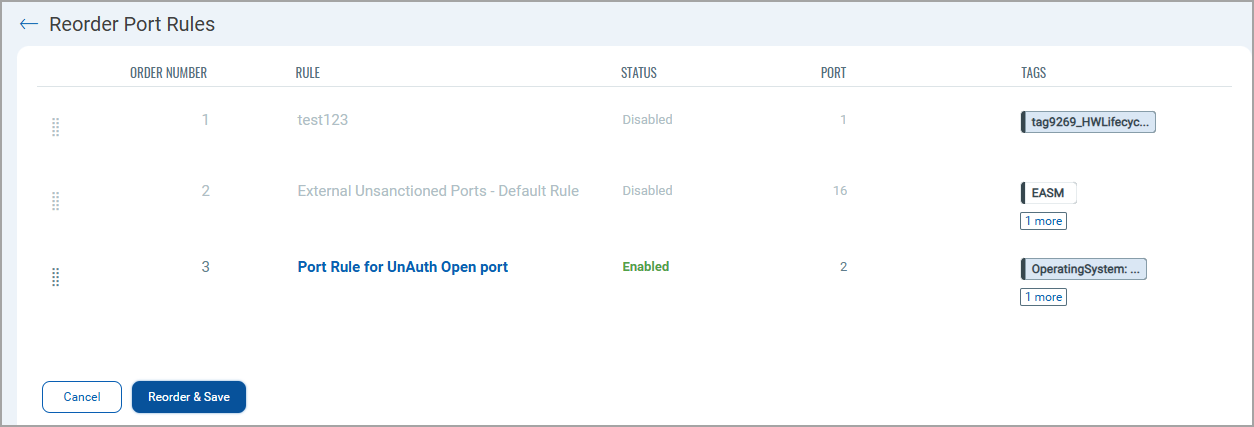Select the EASM tag chip
Screen dimensions: 1254x427
coord(1048,193)
